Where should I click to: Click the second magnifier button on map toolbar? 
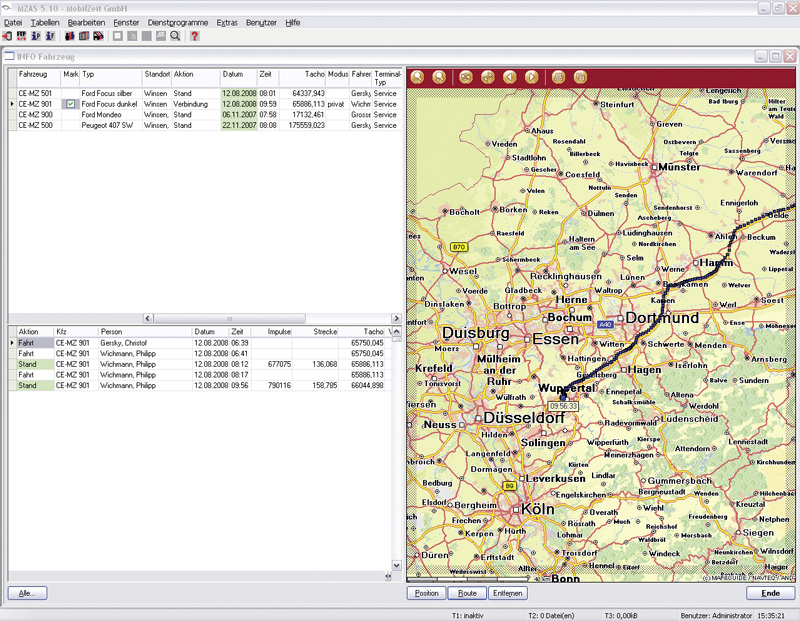(x=439, y=77)
